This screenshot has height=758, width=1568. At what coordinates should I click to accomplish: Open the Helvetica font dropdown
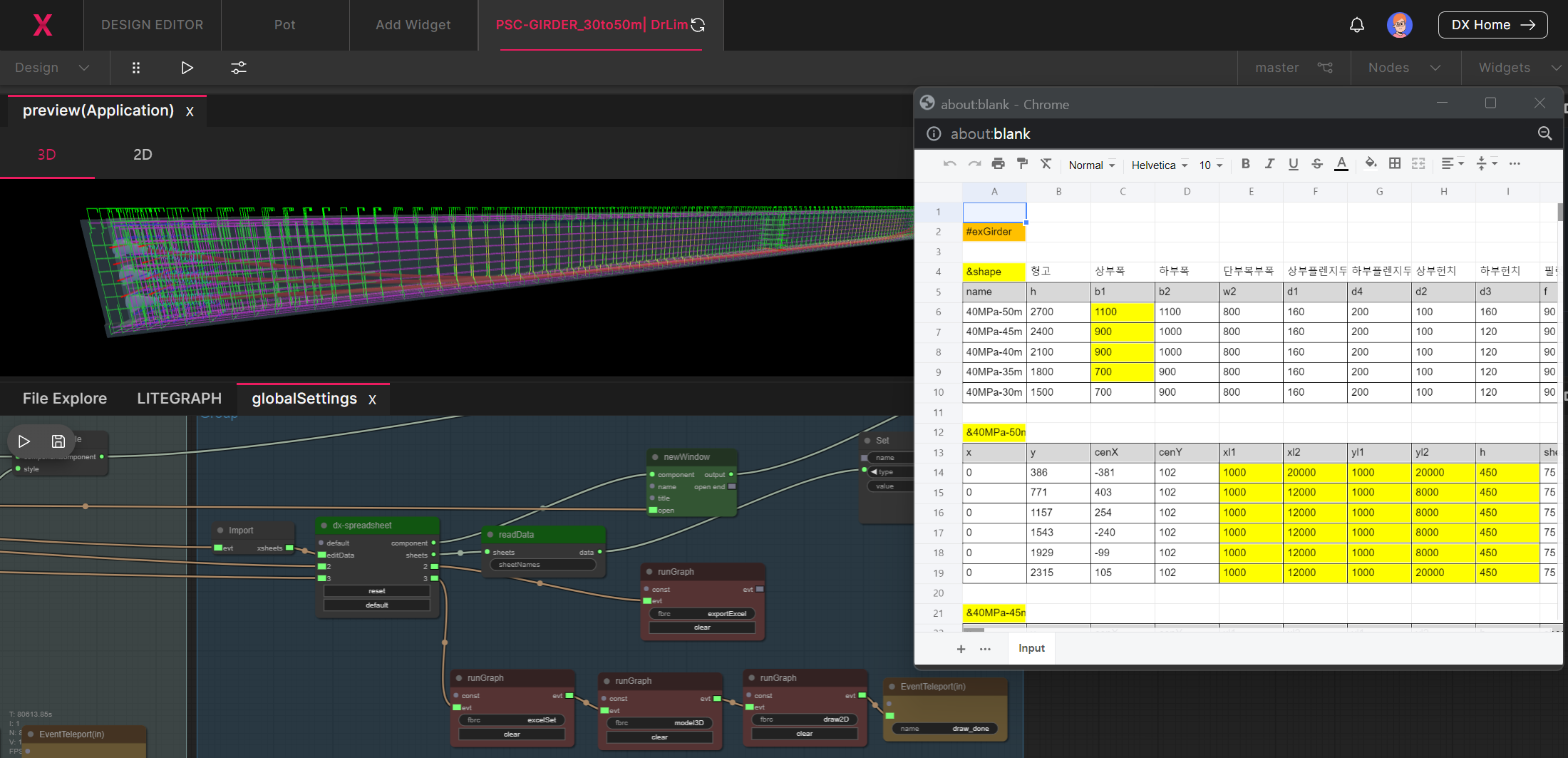[1160, 165]
